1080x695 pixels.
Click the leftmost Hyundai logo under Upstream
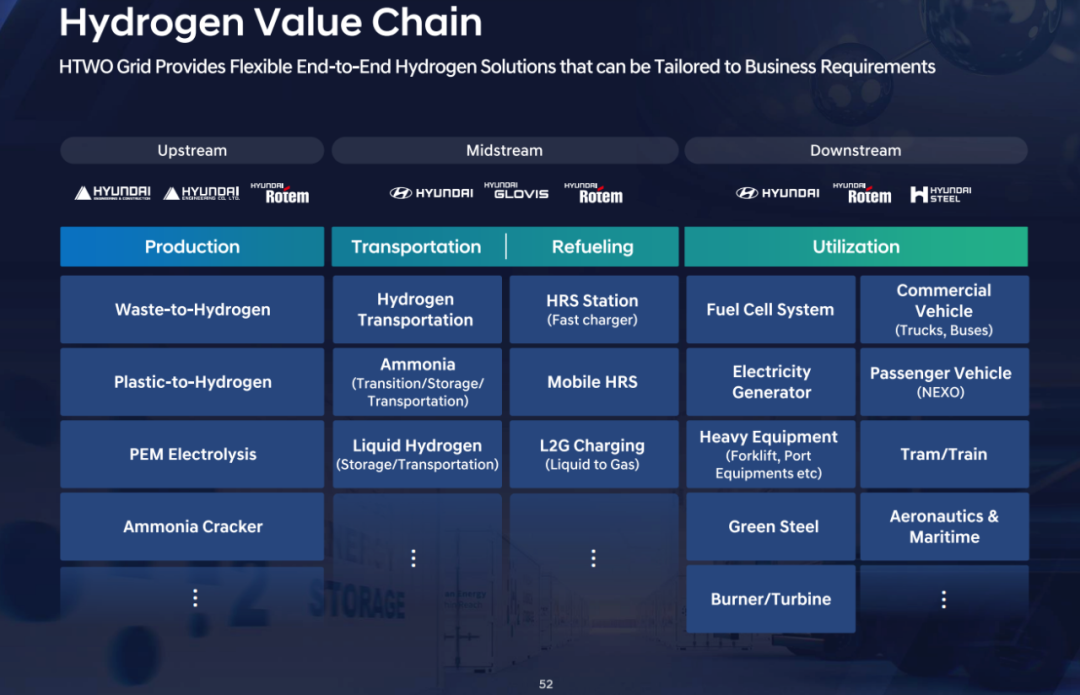(x=112, y=193)
